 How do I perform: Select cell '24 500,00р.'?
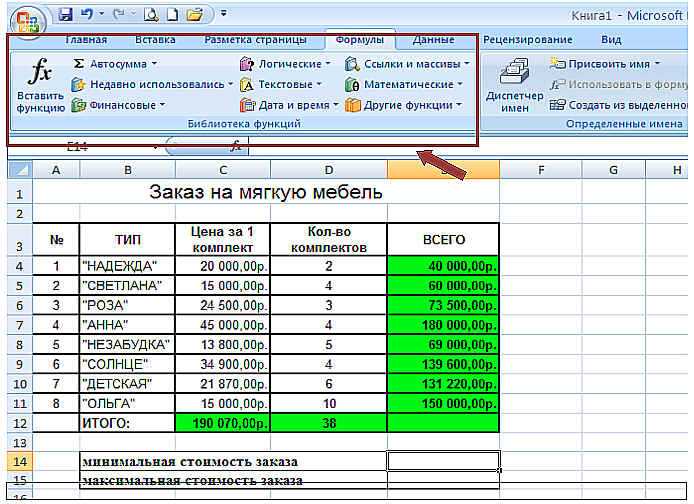coord(223,305)
